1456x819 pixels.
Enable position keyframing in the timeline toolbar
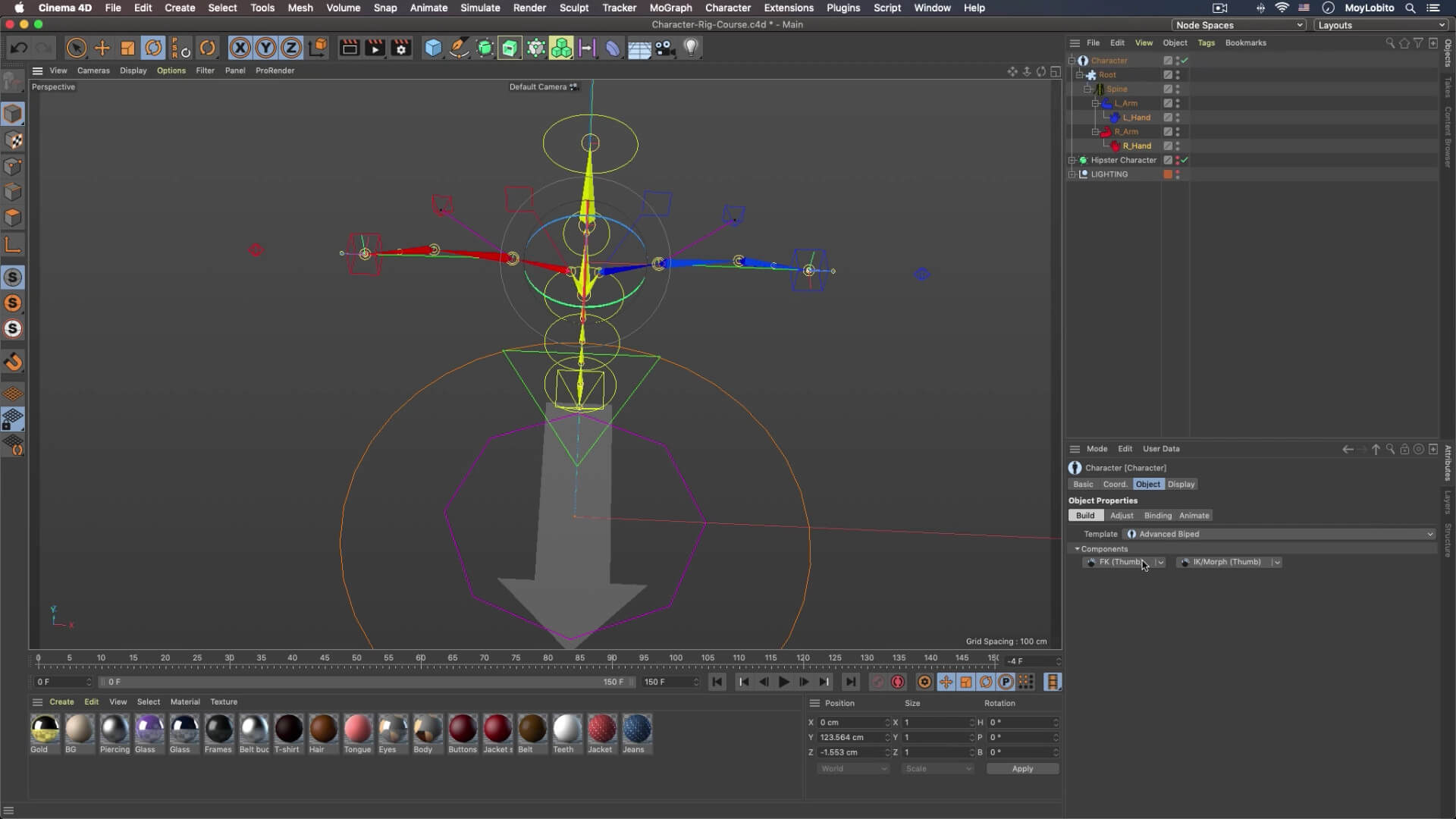[x=946, y=682]
